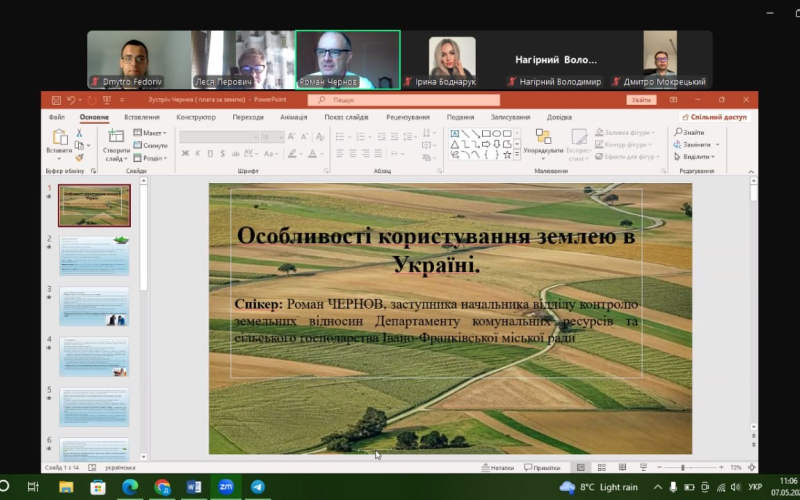Open the Arrange (Упорядкувати) tool
Image resolution: width=800 pixels, height=500 pixels.
pos(543,139)
